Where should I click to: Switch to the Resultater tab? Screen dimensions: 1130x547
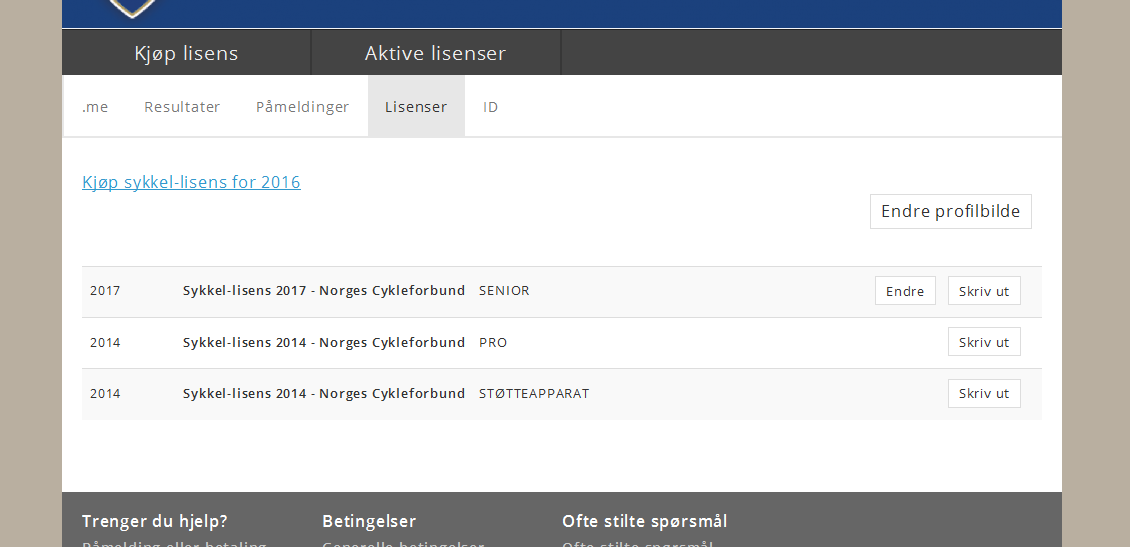pos(182,107)
